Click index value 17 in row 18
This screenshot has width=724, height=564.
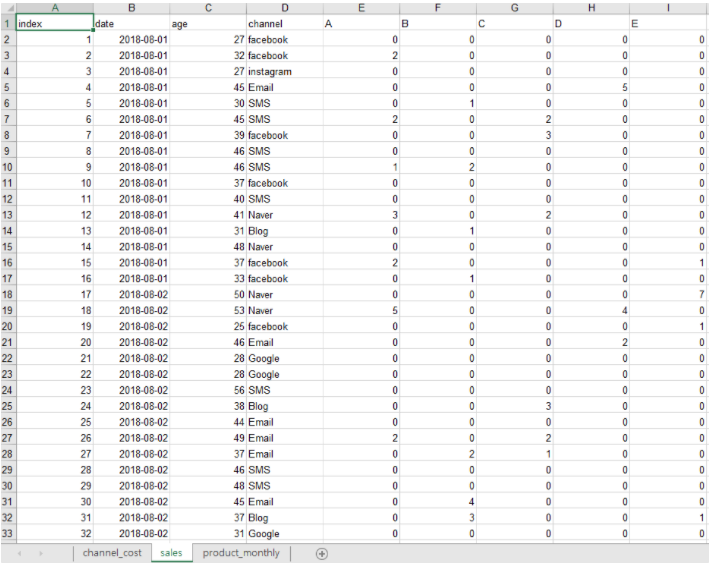55,295
